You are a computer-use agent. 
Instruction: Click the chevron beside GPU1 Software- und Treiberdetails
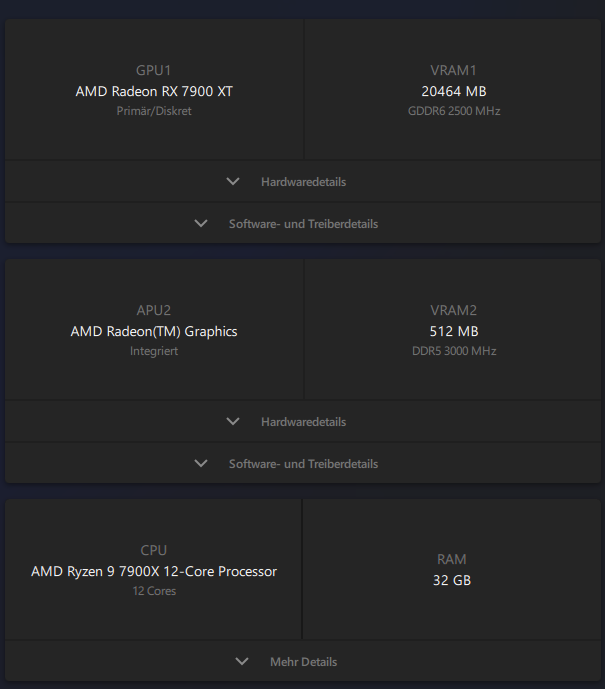201,224
